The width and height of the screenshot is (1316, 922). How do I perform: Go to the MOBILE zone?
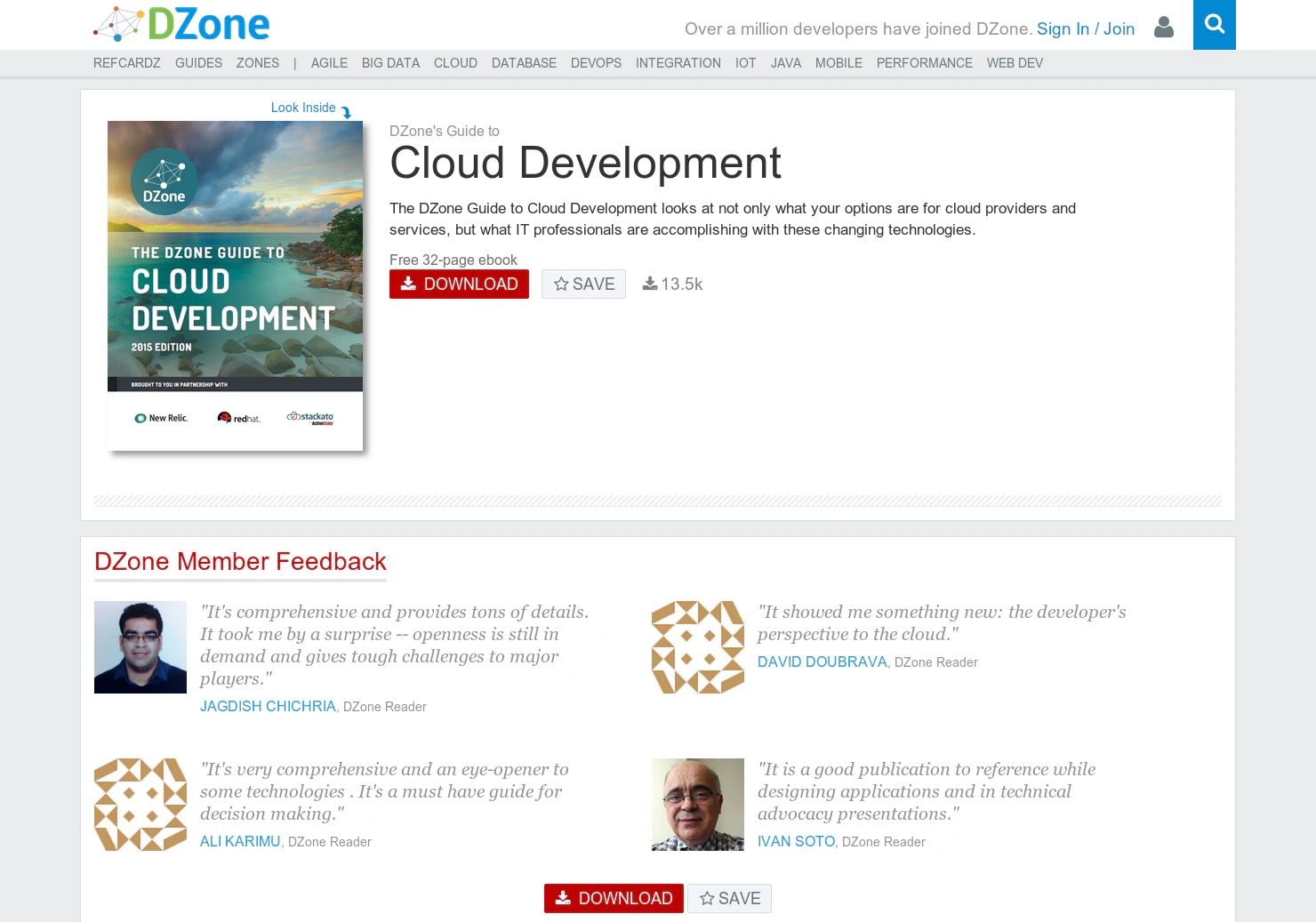click(839, 63)
